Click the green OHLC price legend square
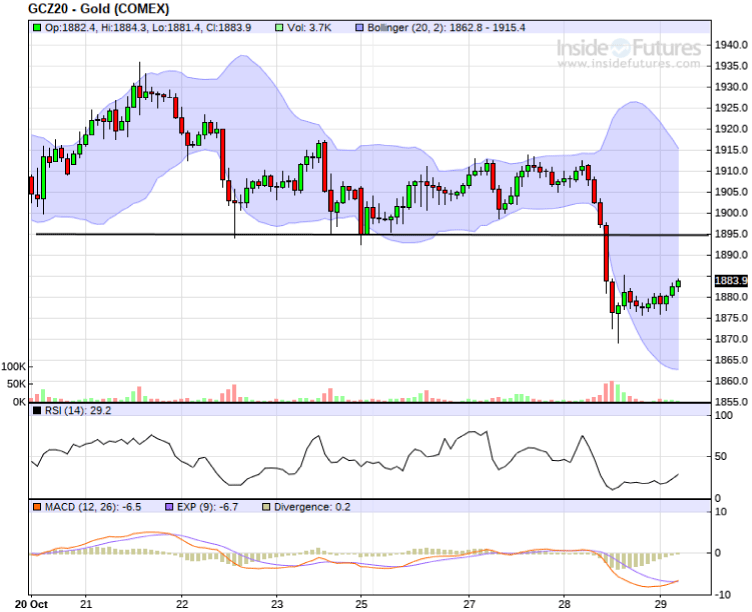This screenshot has height=612, width=752. point(37,28)
